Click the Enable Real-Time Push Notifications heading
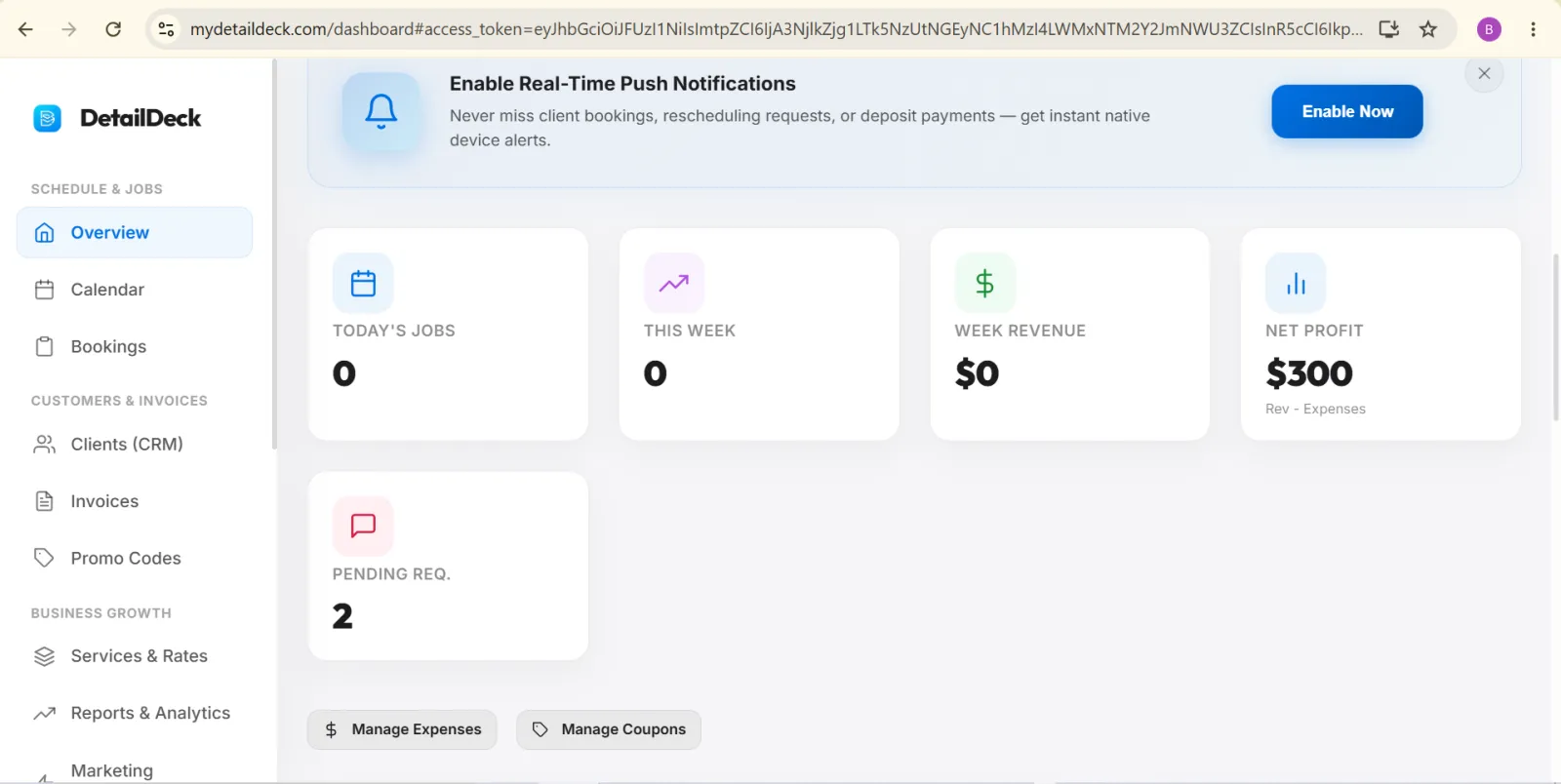 click(622, 84)
